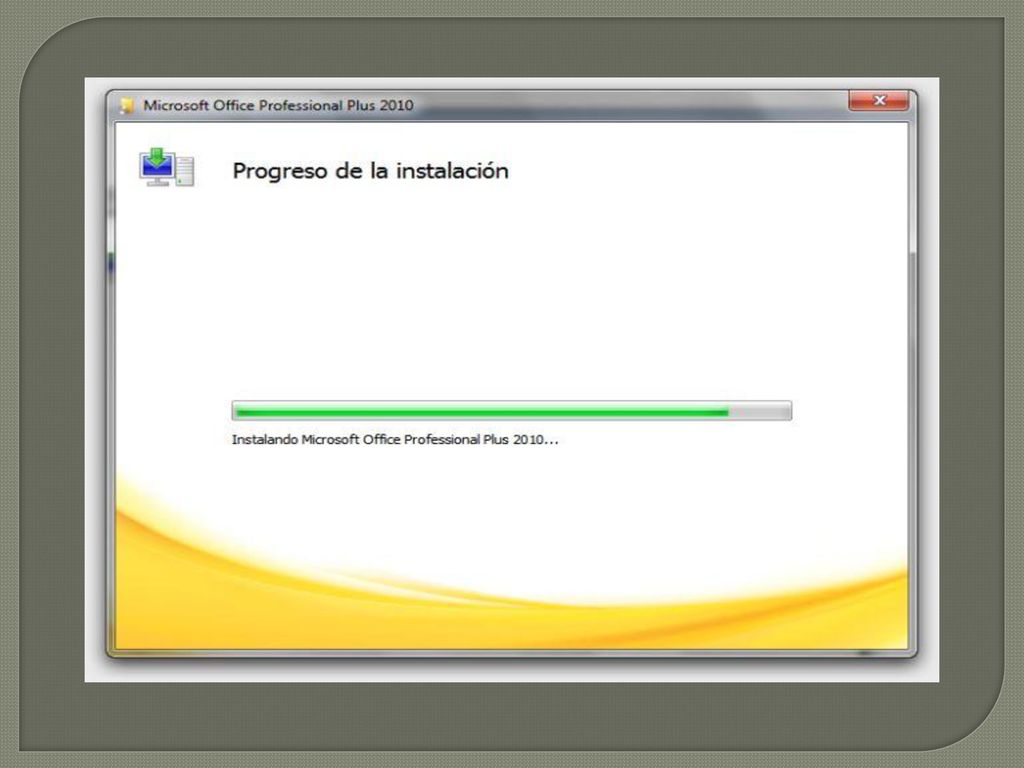
Task: Click 'Instalando Microsoft Office Professional Plus 2010...' text
Action: coord(395,440)
